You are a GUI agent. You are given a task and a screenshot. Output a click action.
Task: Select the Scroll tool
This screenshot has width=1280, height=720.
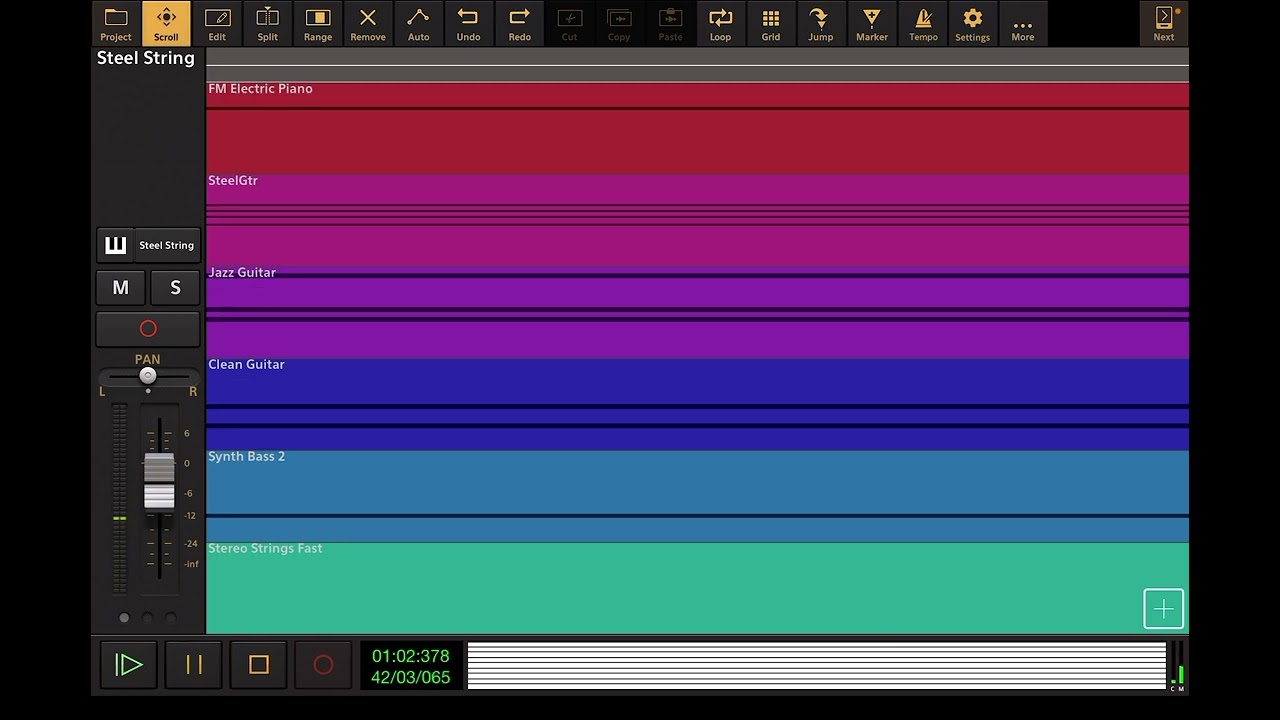(166, 24)
